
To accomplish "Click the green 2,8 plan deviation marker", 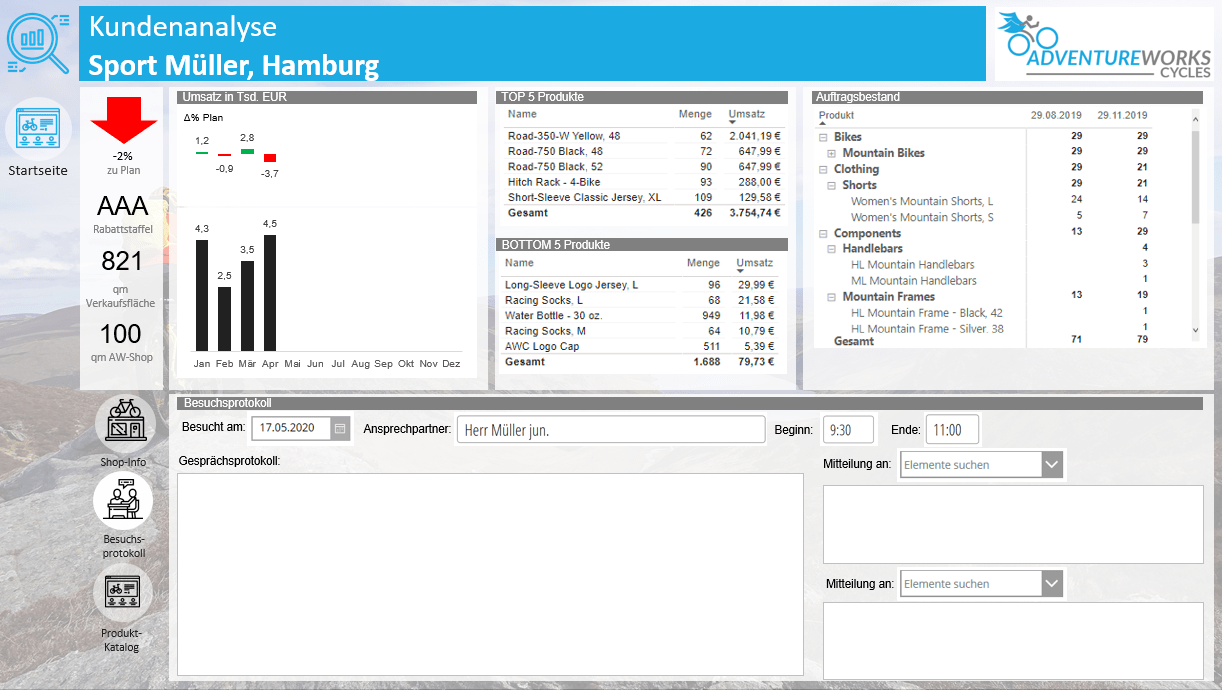I will point(247,151).
